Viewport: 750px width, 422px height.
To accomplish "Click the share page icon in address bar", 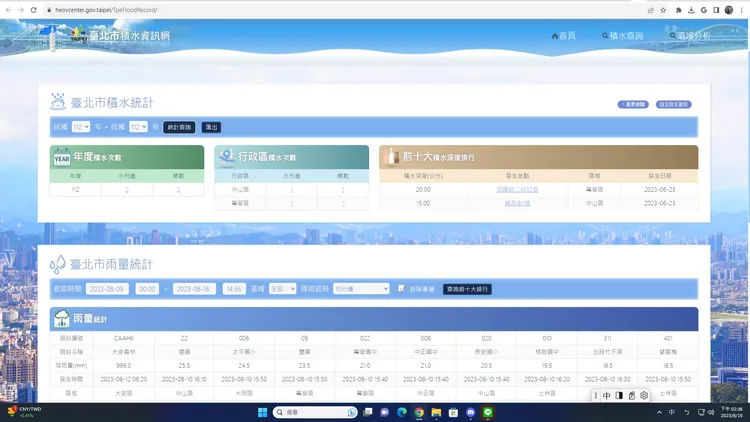I will (x=650, y=10).
